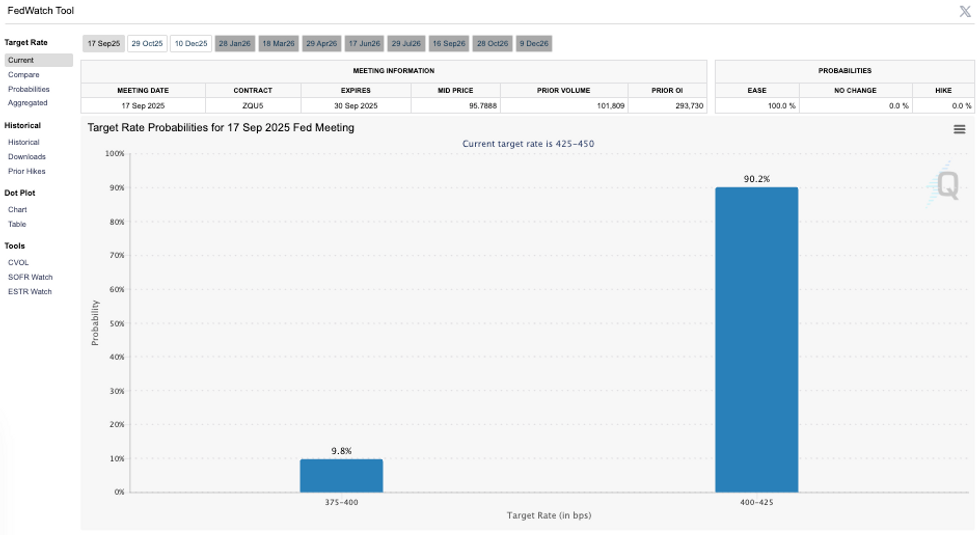Click the 375-400 probability bar
Screen dimensions: 980x535
[341, 476]
